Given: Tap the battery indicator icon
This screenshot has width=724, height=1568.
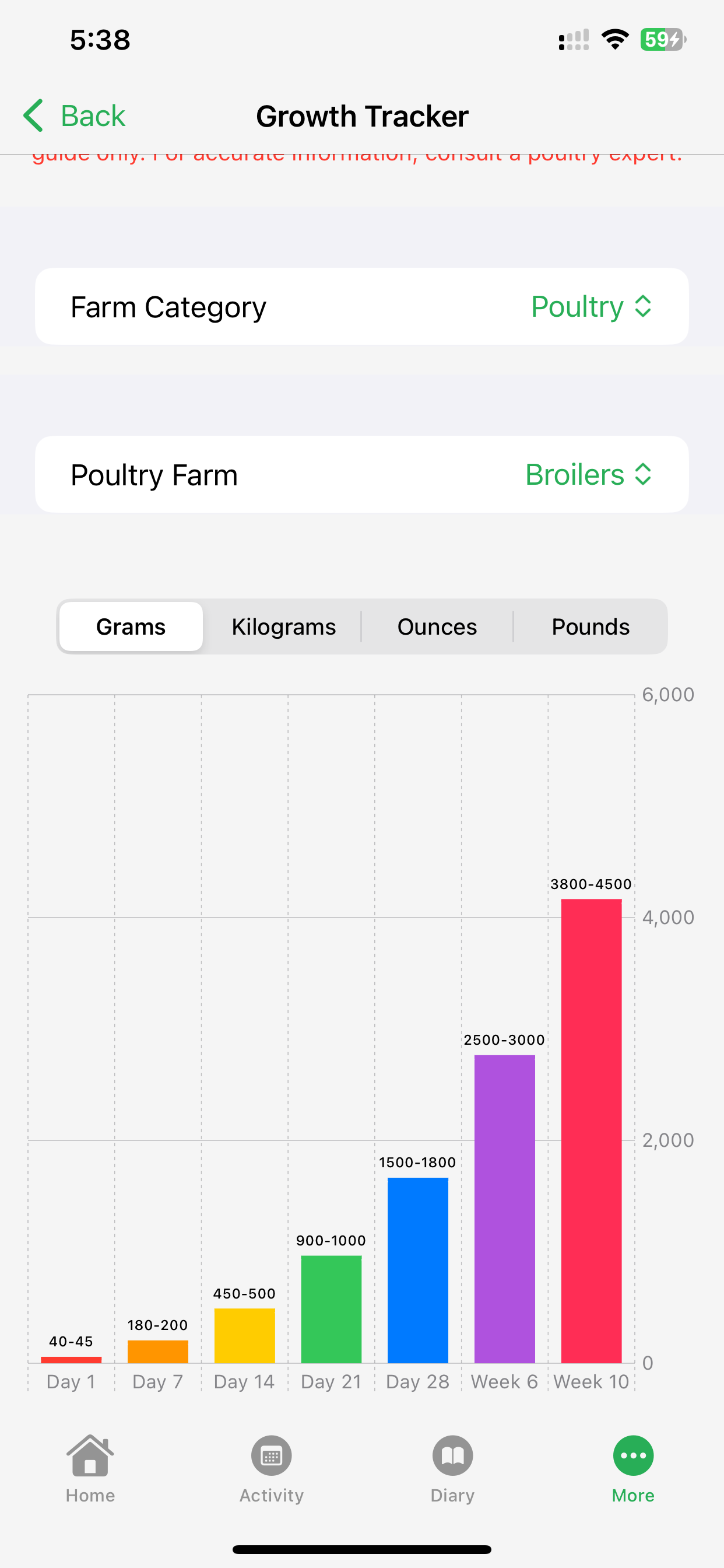Looking at the screenshot, I should [x=663, y=40].
